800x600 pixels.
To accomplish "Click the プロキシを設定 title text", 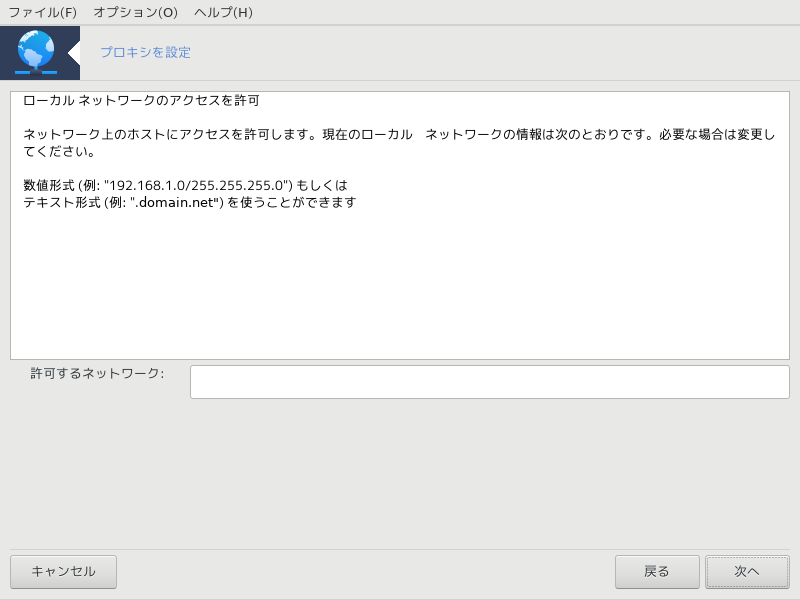I will tap(145, 52).
